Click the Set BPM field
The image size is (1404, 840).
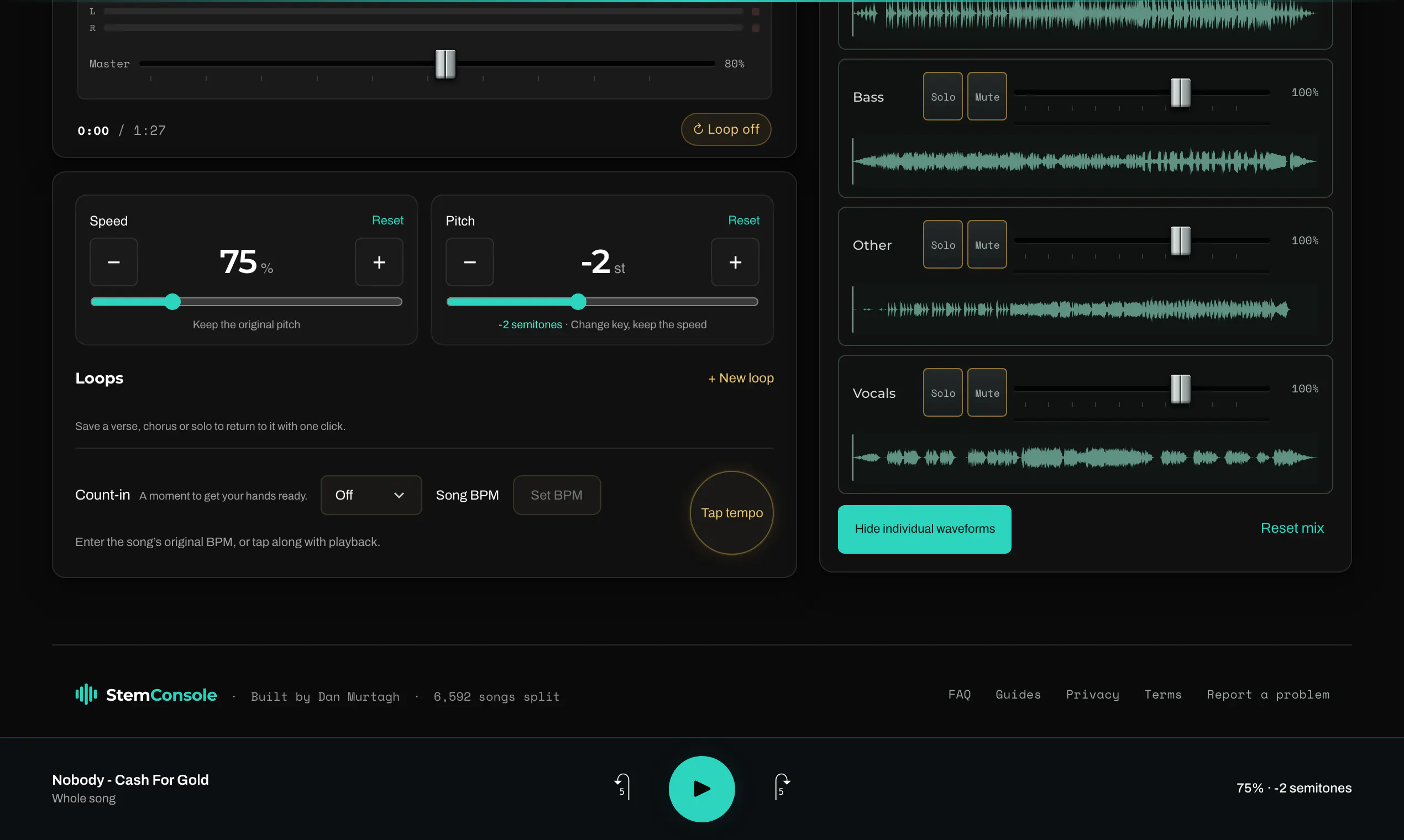pos(557,495)
